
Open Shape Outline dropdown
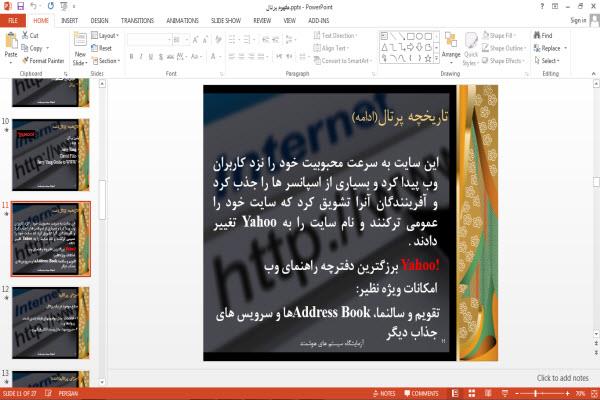click(504, 48)
